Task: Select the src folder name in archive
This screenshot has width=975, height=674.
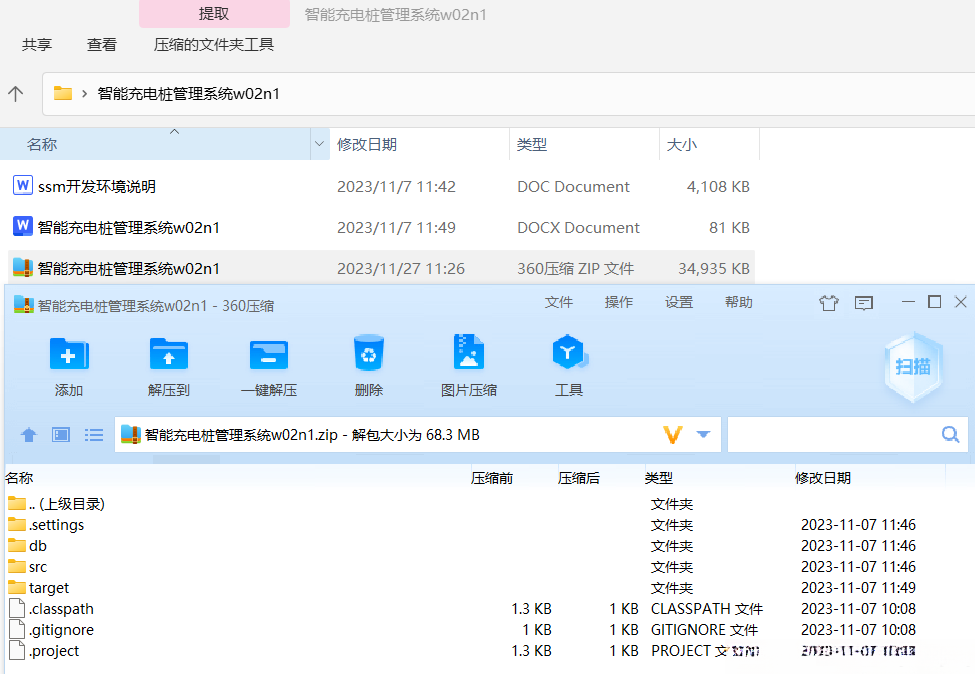Action: coord(38,566)
